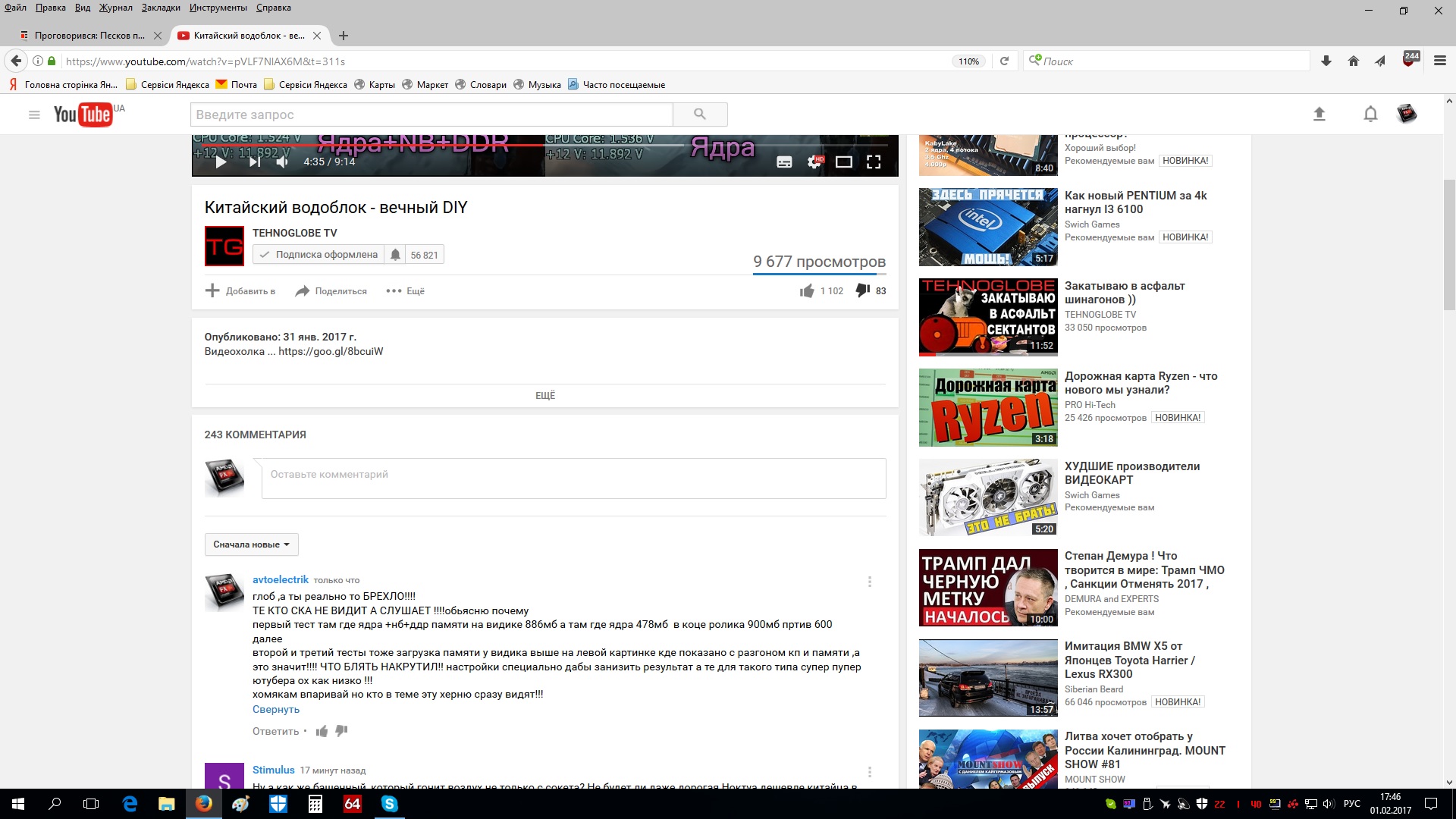This screenshot has height=819, width=1456.
Task: Click Свернуть to collapse the comment
Action: (x=275, y=710)
